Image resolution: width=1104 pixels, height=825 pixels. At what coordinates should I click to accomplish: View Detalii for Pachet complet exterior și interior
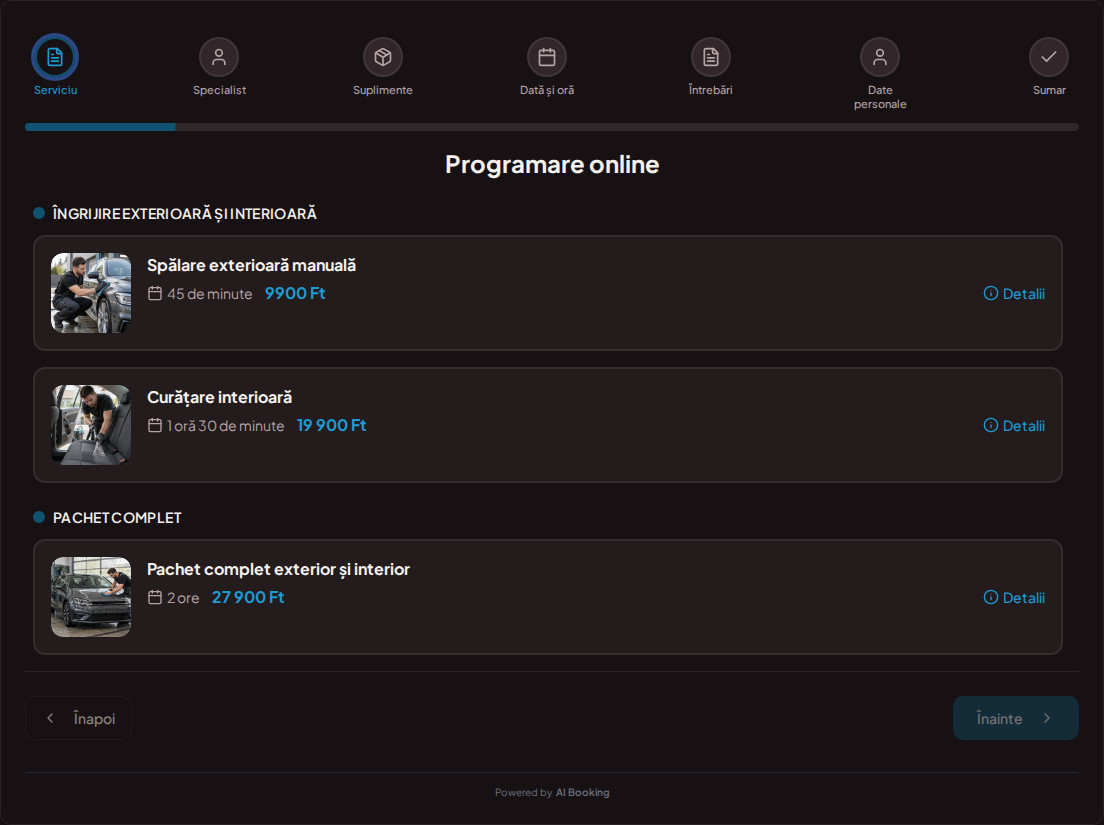(x=1014, y=598)
